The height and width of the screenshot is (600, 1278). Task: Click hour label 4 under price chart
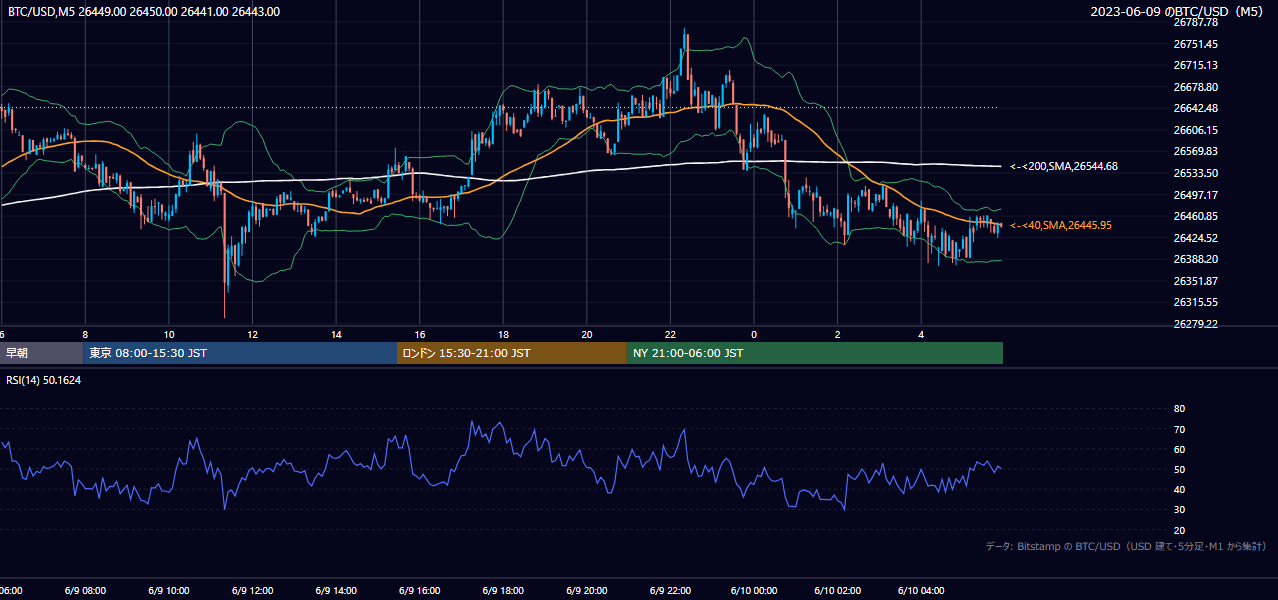pyautogui.click(x=922, y=334)
